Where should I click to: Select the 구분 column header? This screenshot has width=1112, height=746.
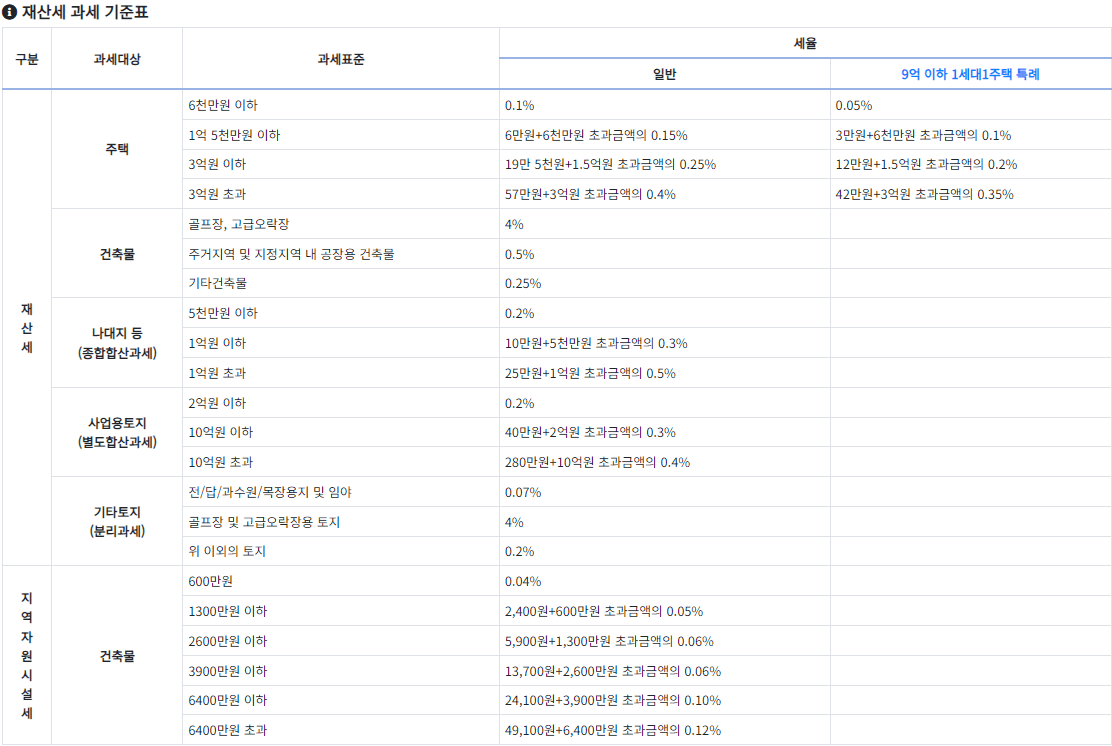(27, 59)
